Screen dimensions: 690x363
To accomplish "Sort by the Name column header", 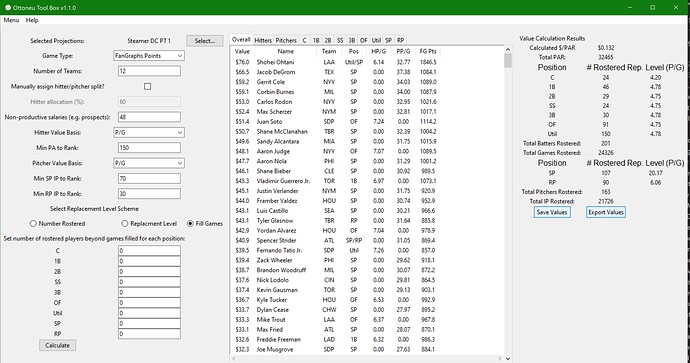I will (x=285, y=51).
